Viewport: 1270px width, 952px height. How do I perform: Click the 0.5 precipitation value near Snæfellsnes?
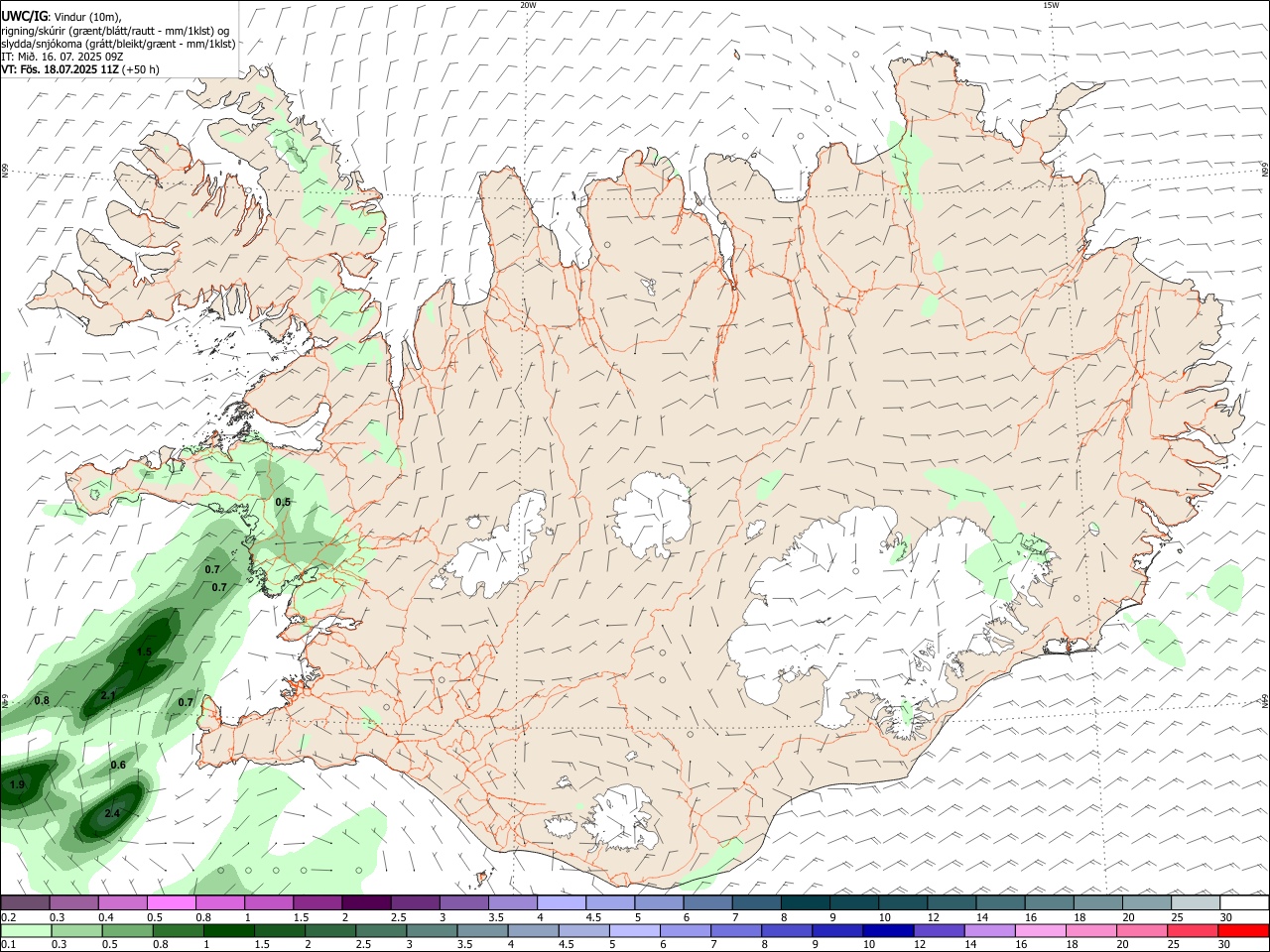[283, 503]
